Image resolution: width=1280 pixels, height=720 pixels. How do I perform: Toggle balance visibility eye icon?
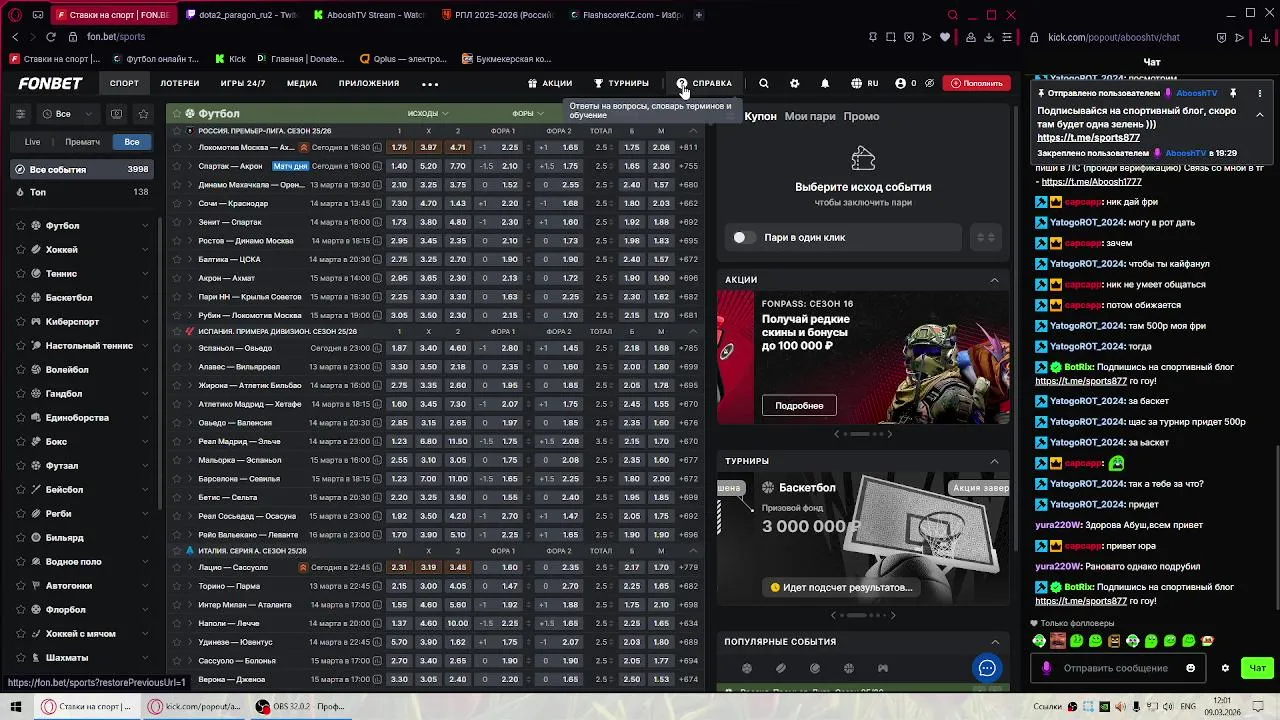[x=930, y=83]
